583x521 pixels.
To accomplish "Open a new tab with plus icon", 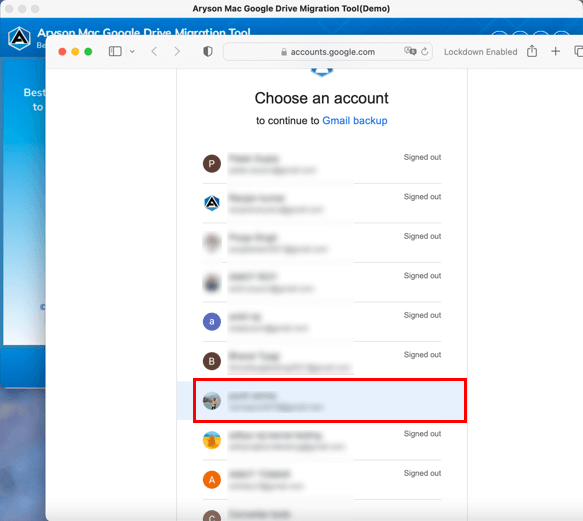I will 555,51.
